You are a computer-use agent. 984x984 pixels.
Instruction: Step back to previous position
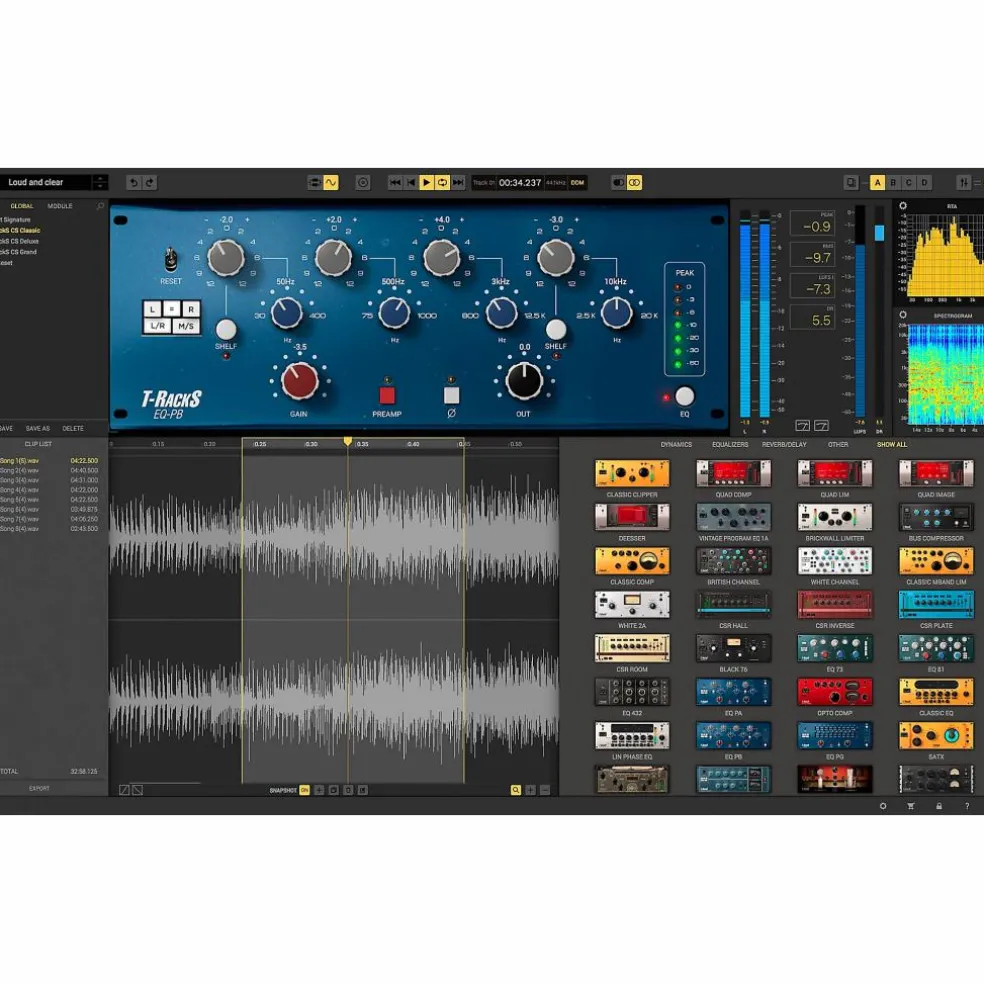click(410, 183)
